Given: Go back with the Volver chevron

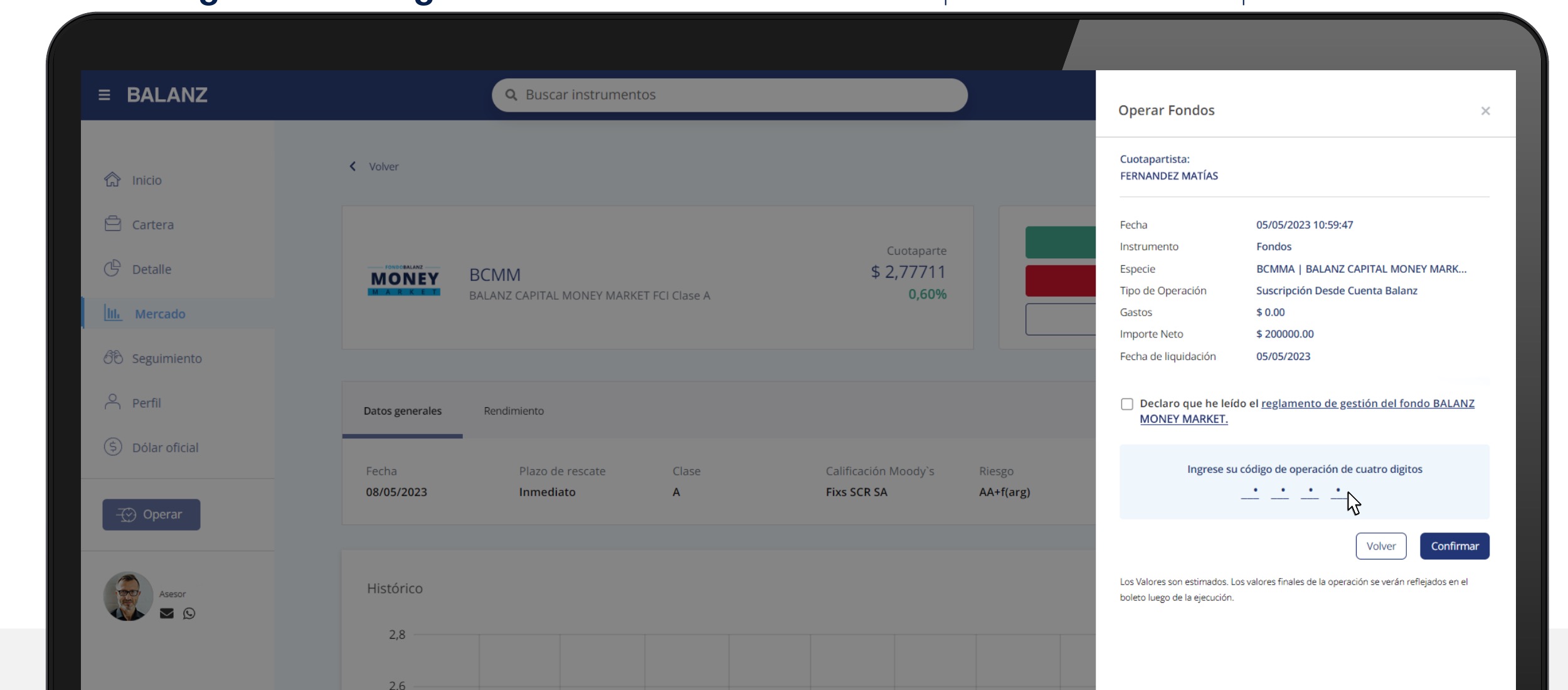Looking at the screenshot, I should (352, 166).
